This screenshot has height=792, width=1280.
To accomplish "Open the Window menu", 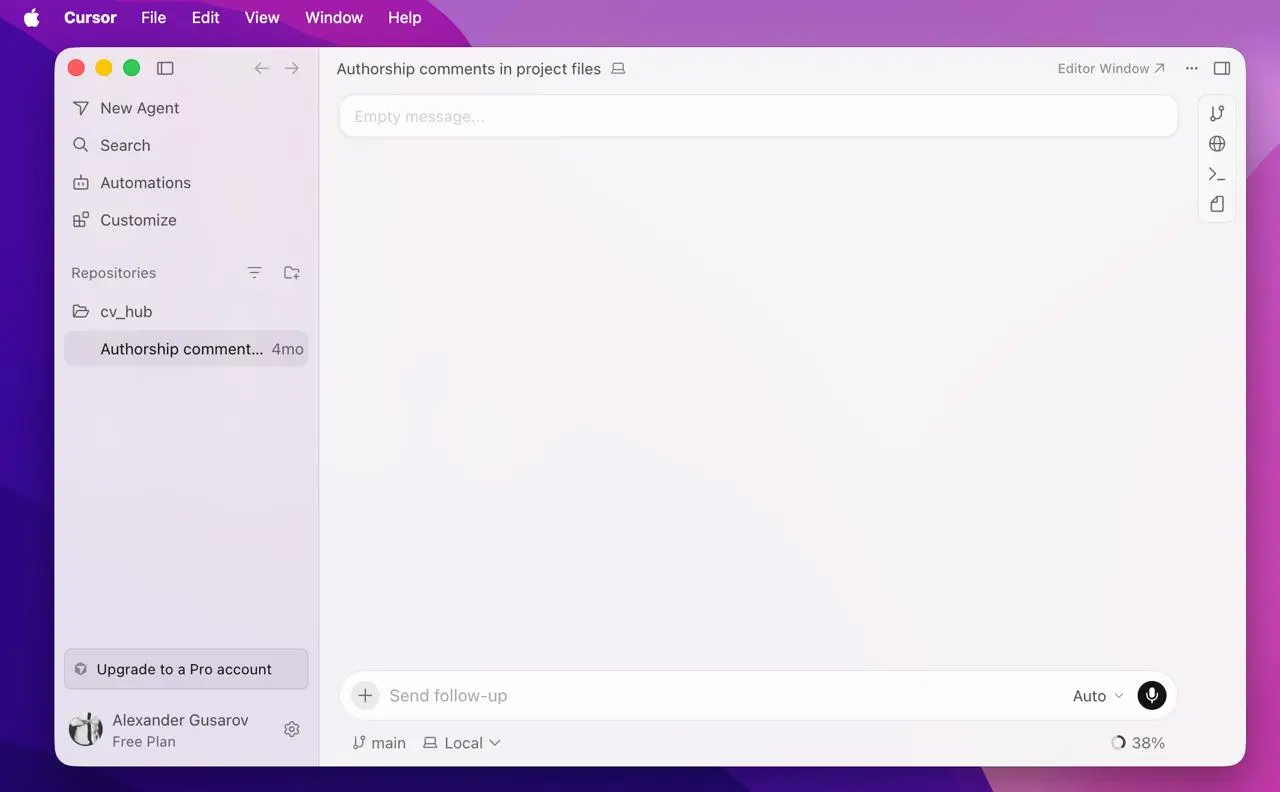I will pyautogui.click(x=334, y=18).
